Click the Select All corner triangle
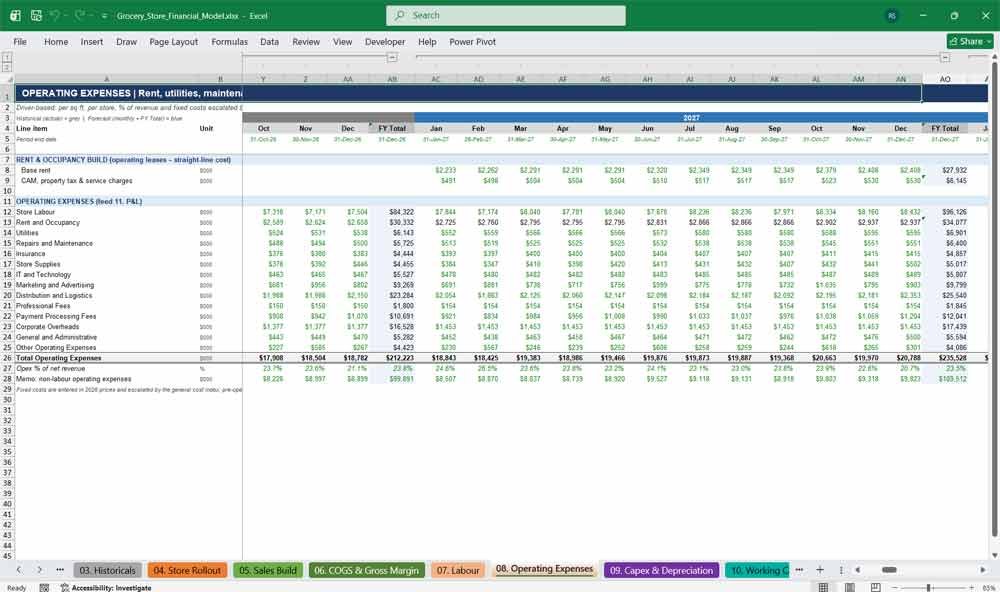 pyautogui.click(x=8, y=79)
